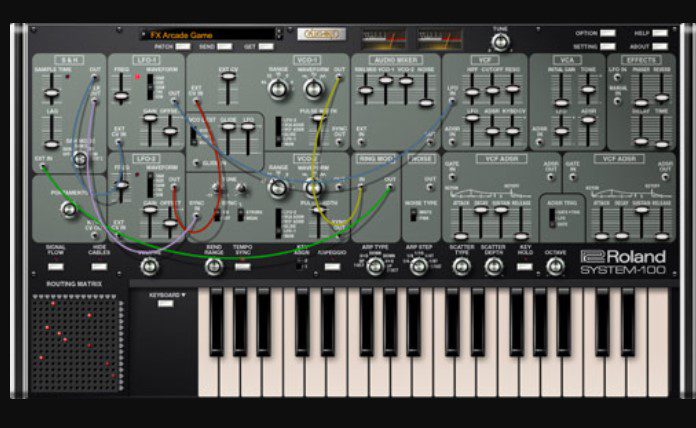
Task: Click the VCO-1 WAVEFORM knob
Action: 313,89
